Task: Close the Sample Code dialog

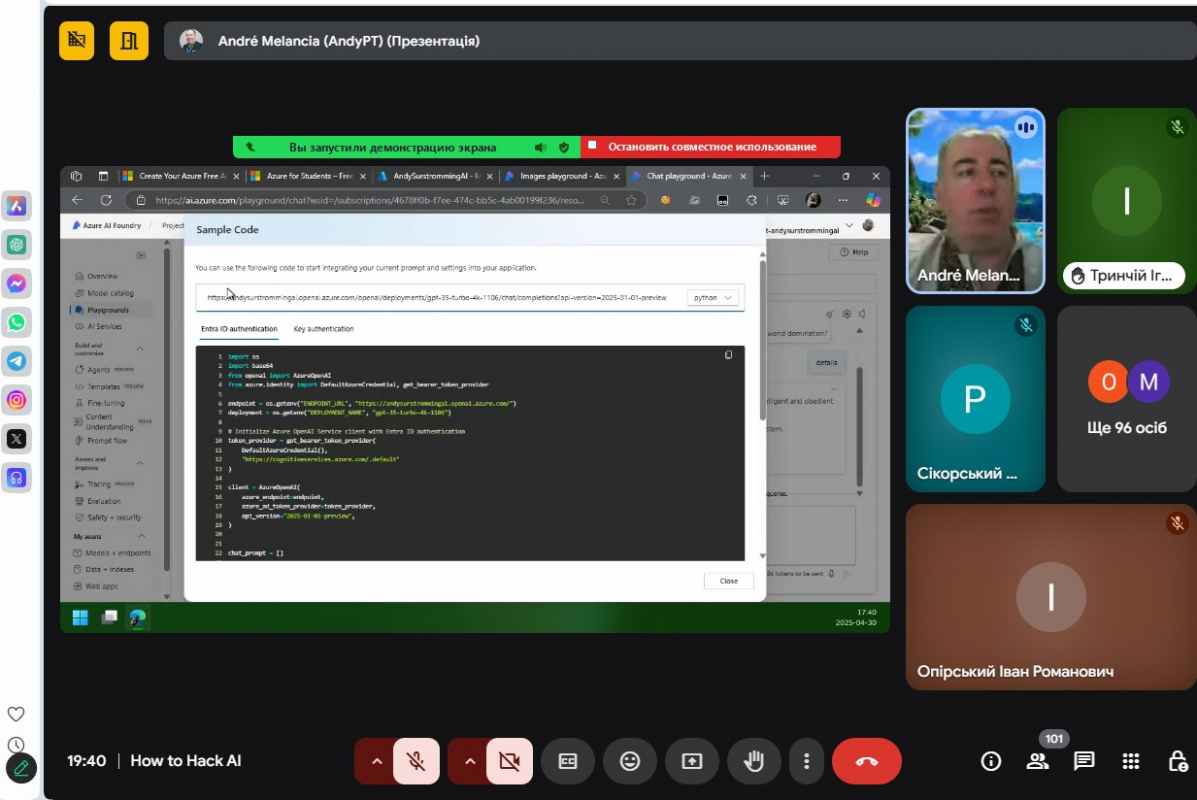Action: (x=728, y=581)
